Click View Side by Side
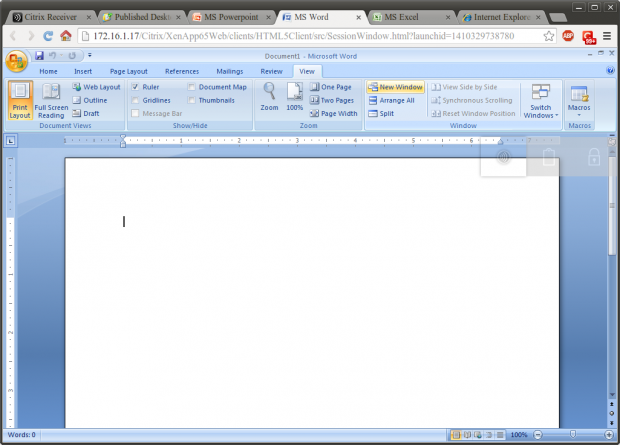Screen dimensions: 620x445 (464, 87)
